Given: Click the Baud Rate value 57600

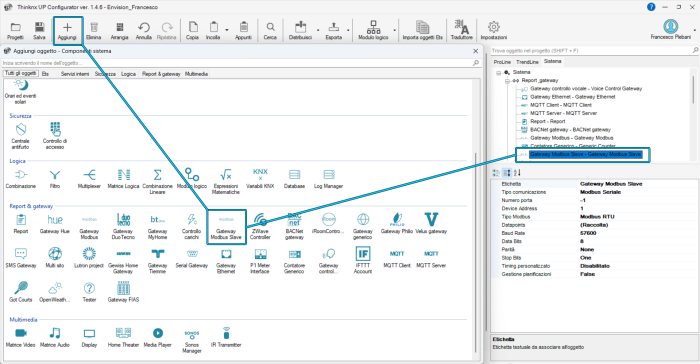Looking at the screenshot, I should click(x=588, y=233).
